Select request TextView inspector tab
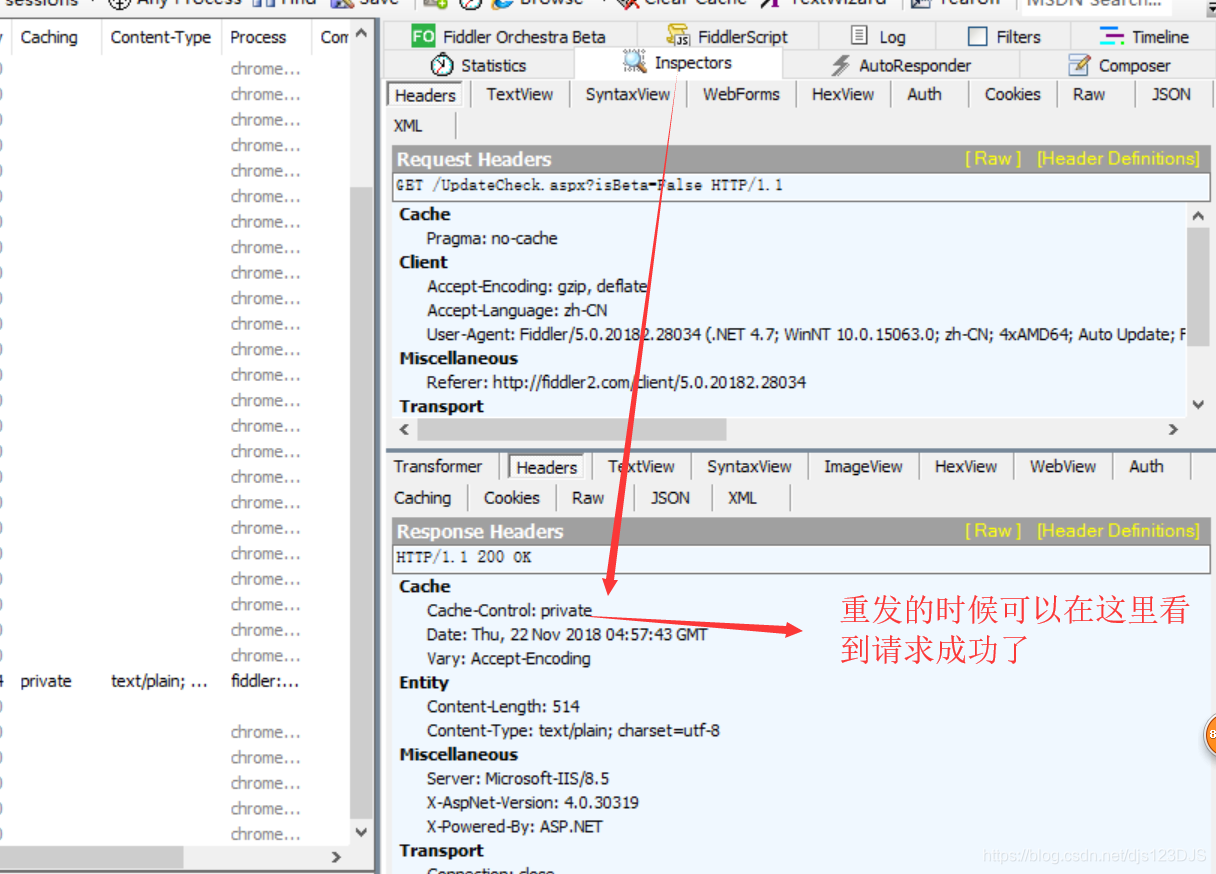 tap(520, 94)
